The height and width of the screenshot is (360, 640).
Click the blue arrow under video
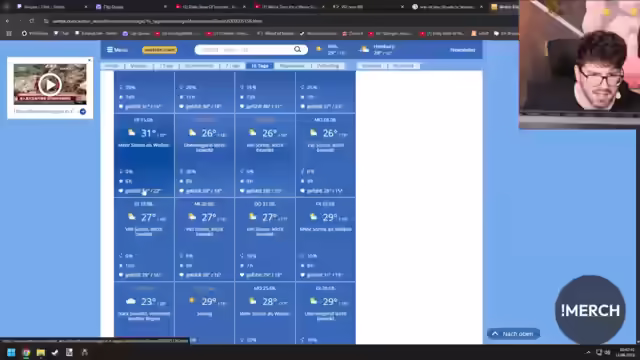[x=83, y=111]
